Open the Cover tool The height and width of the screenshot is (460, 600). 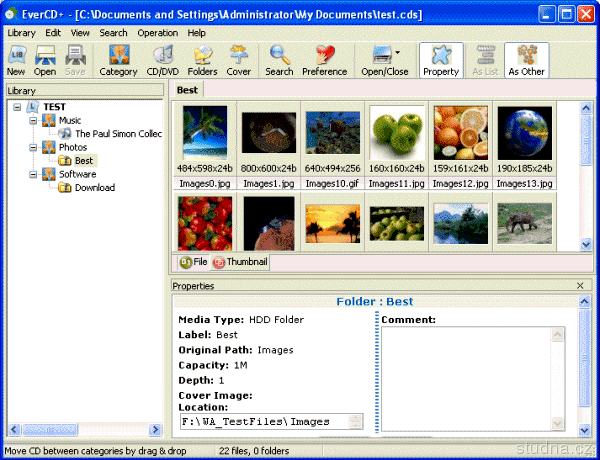click(239, 60)
